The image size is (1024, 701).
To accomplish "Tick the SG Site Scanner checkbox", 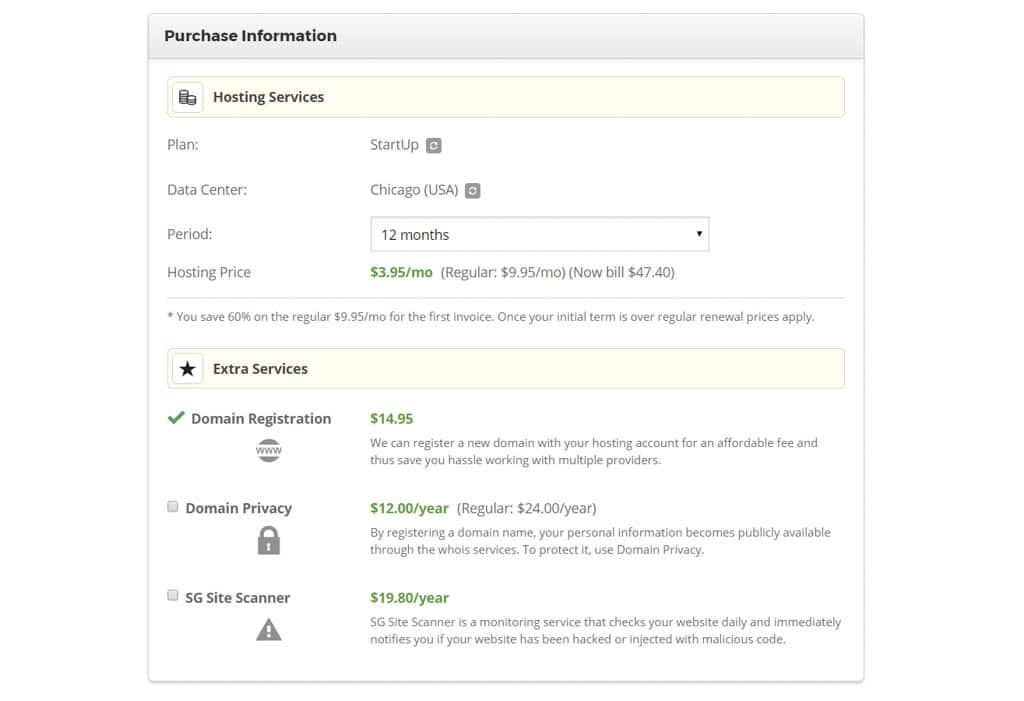I will tap(172, 595).
